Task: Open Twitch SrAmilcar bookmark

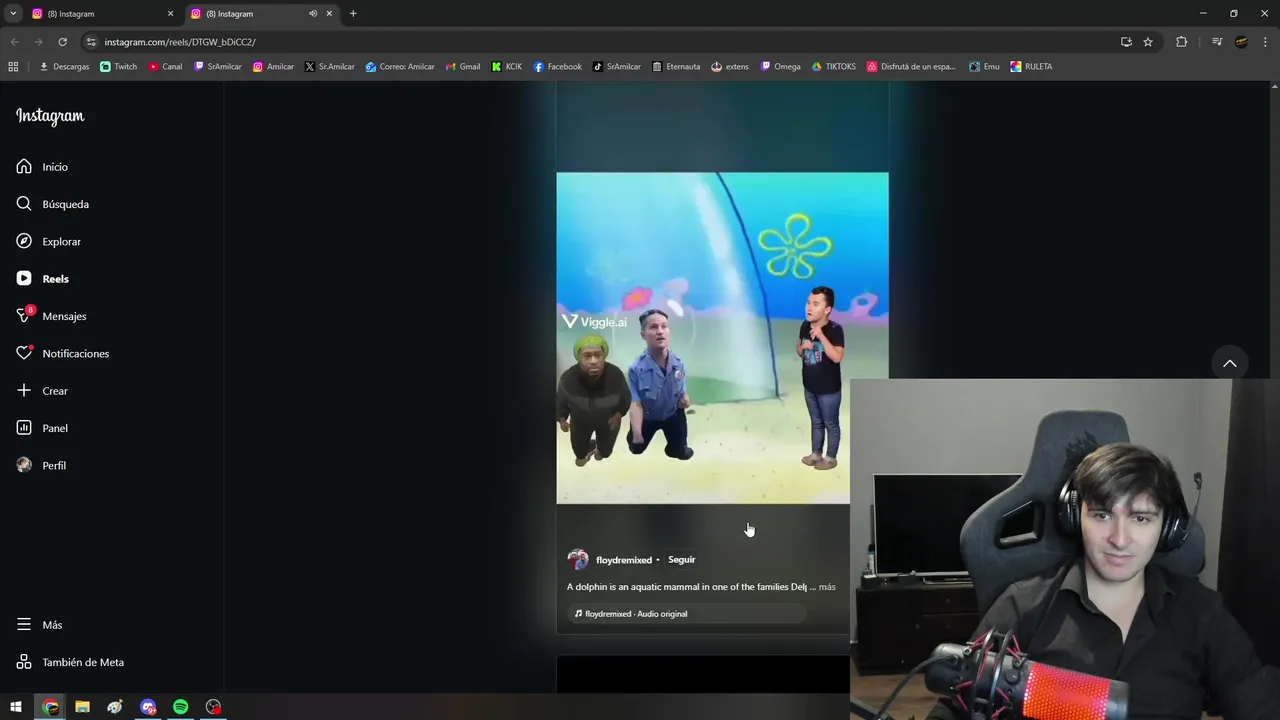Action: point(218,67)
